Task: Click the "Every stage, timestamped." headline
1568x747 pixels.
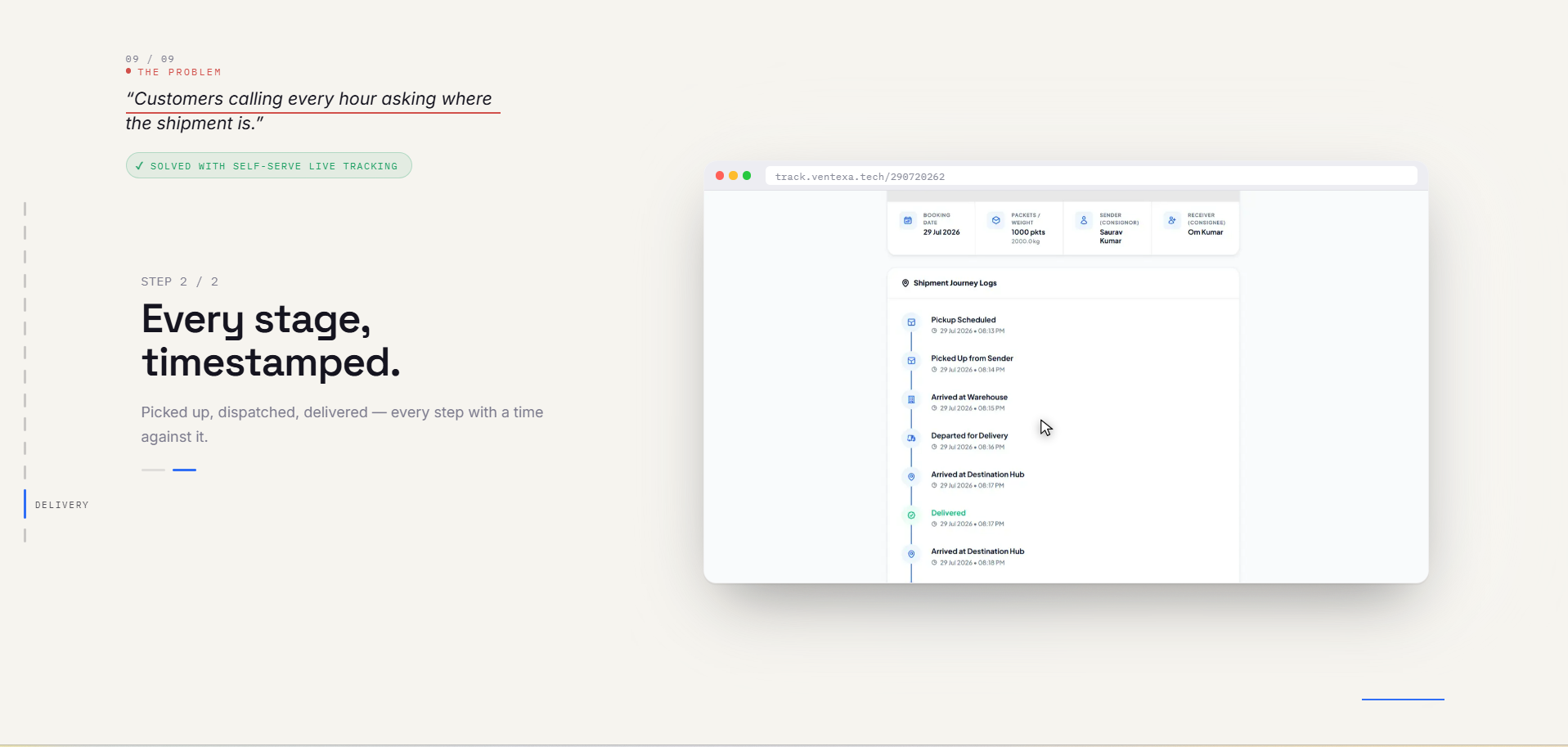Action: 272,340
